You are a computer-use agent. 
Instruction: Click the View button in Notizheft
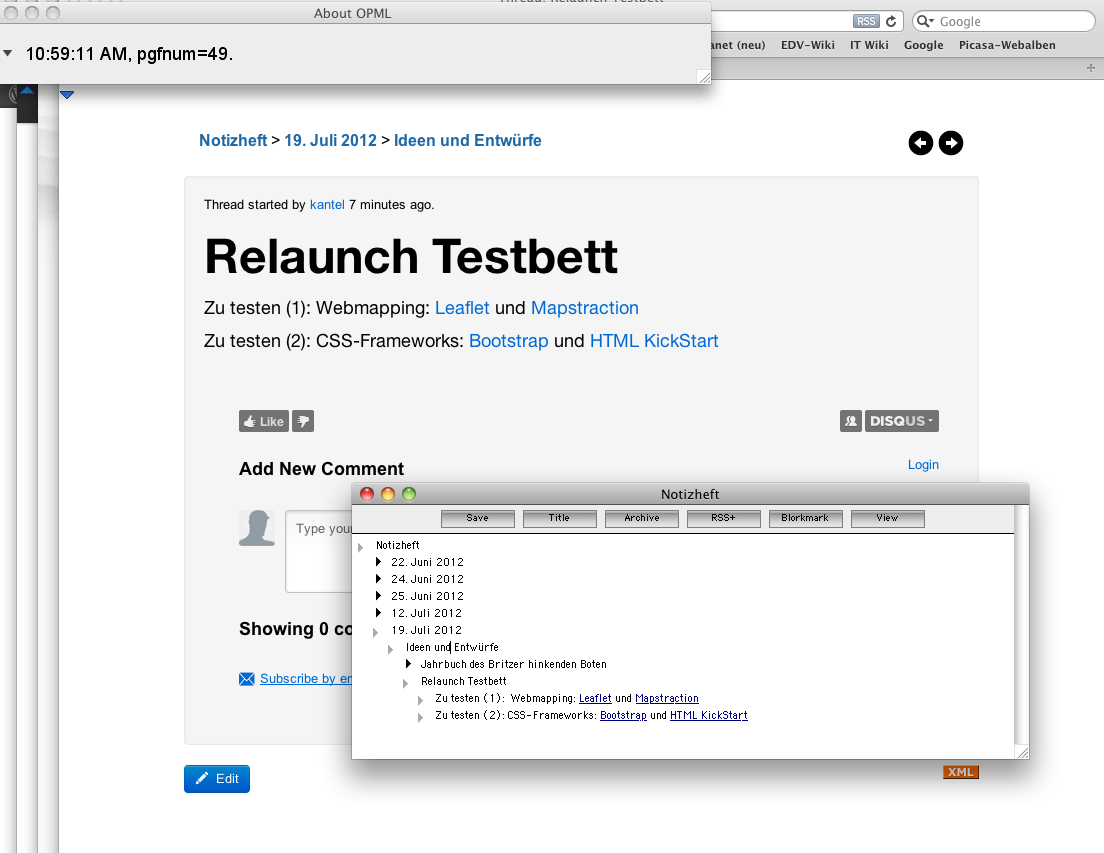[887, 519]
